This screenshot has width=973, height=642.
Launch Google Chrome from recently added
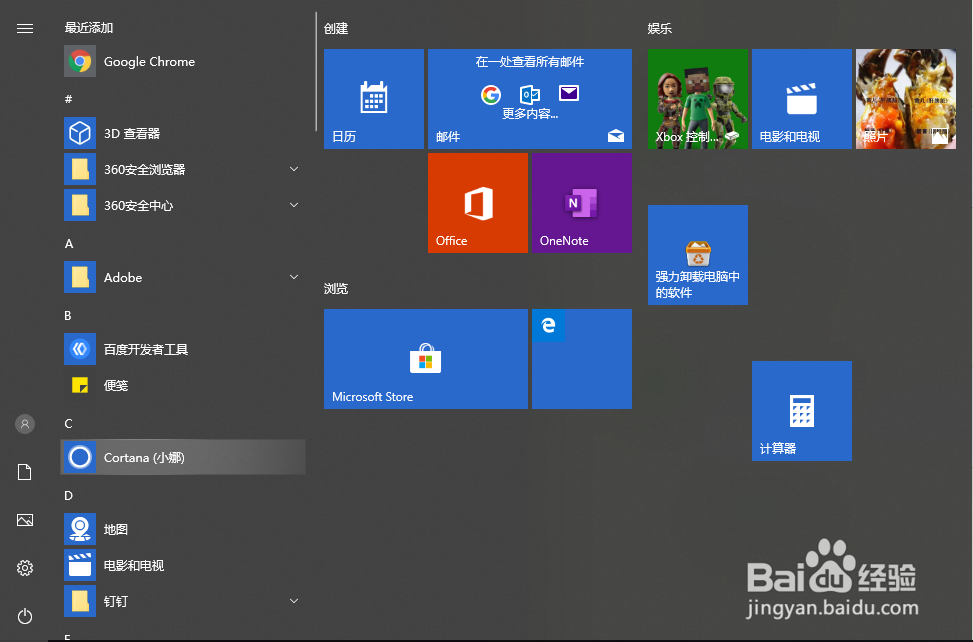click(x=183, y=61)
